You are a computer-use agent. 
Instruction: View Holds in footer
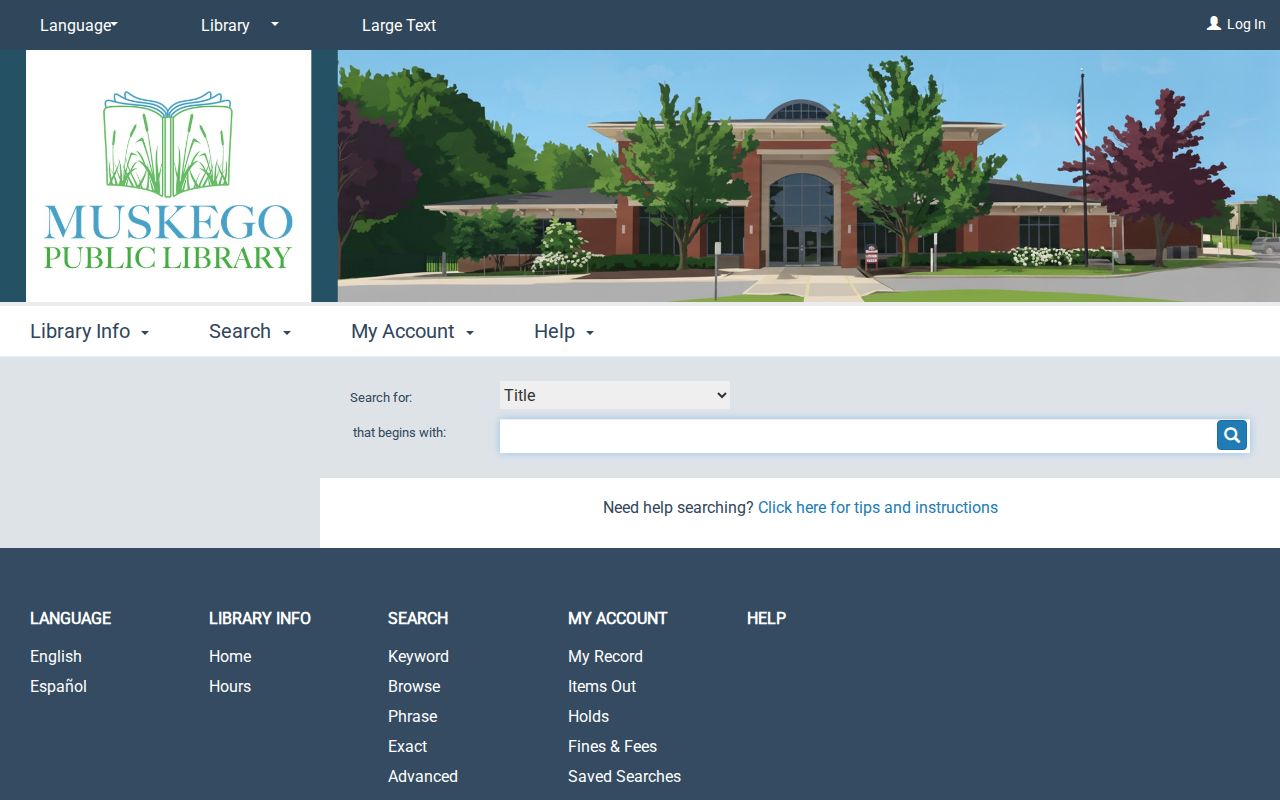tap(588, 716)
